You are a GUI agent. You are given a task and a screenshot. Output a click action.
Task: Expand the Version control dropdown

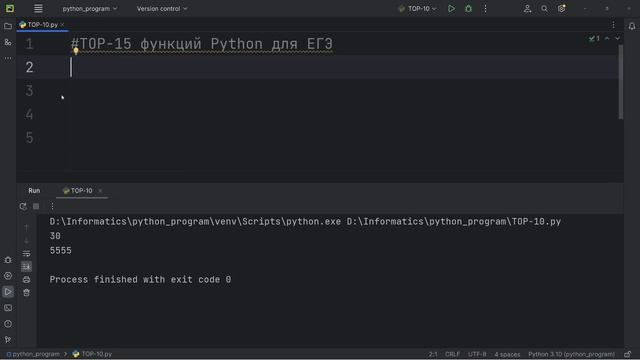coord(162,9)
